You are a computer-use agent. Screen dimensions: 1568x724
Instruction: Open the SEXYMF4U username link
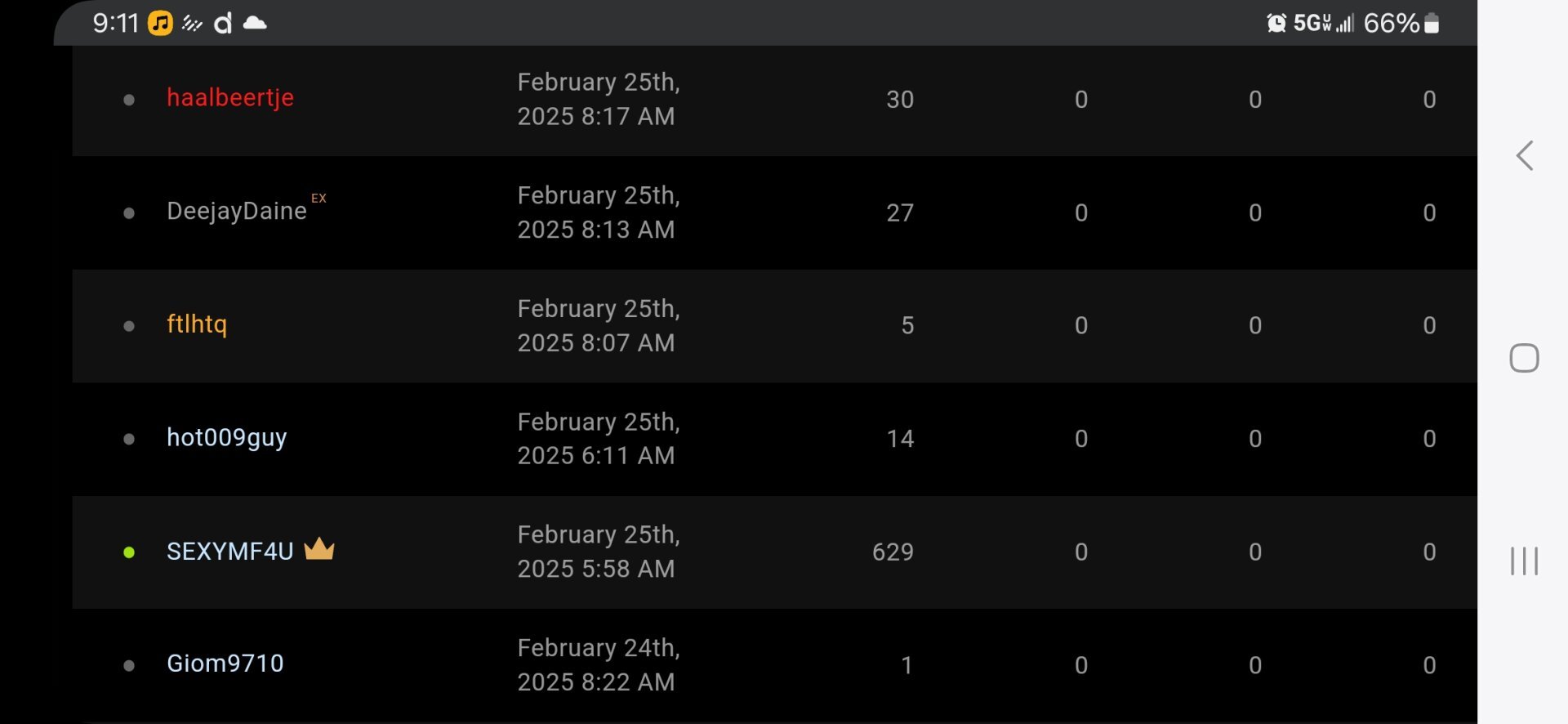[230, 552]
